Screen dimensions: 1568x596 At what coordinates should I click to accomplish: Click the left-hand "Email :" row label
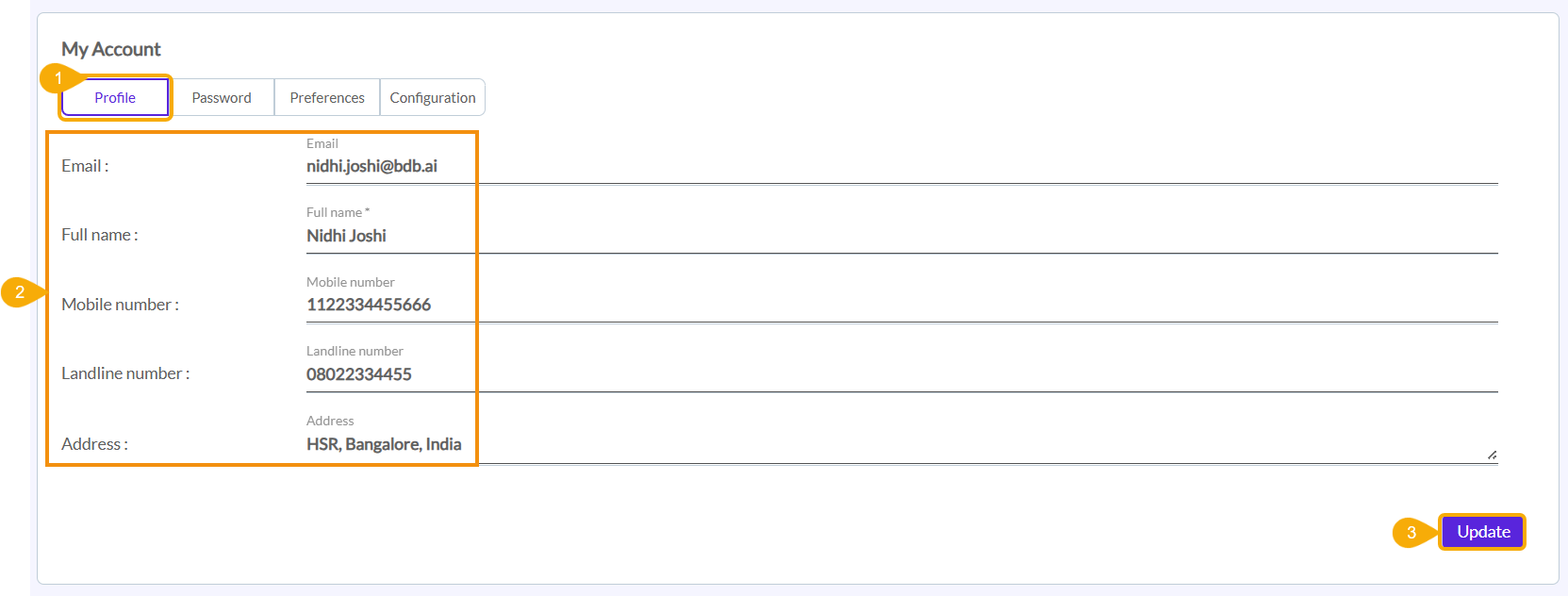pos(85,166)
